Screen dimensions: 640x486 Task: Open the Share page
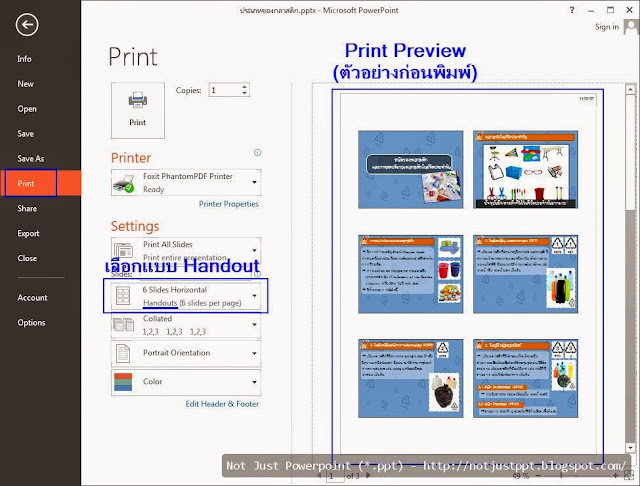27,209
